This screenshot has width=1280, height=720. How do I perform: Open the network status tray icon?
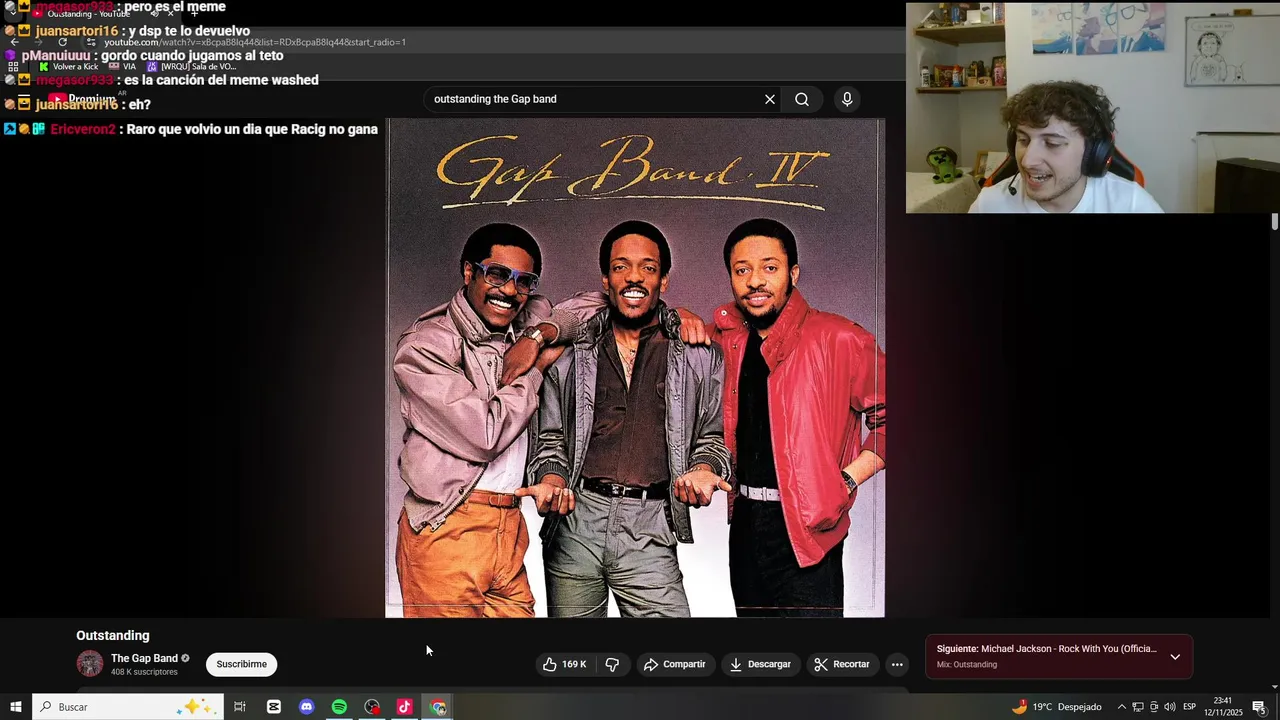coord(1138,707)
